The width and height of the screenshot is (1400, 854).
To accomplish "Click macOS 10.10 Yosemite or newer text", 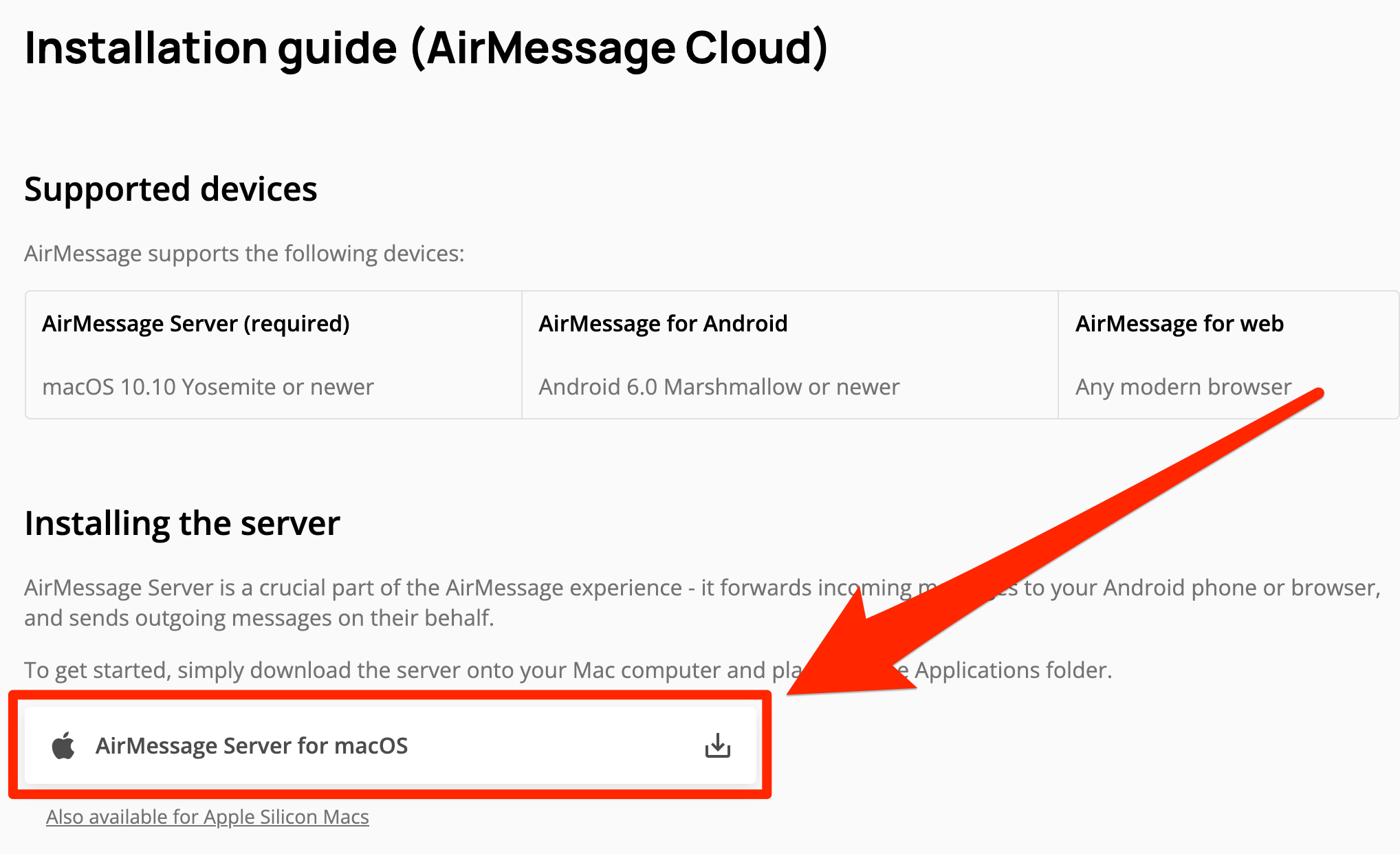I will (208, 387).
